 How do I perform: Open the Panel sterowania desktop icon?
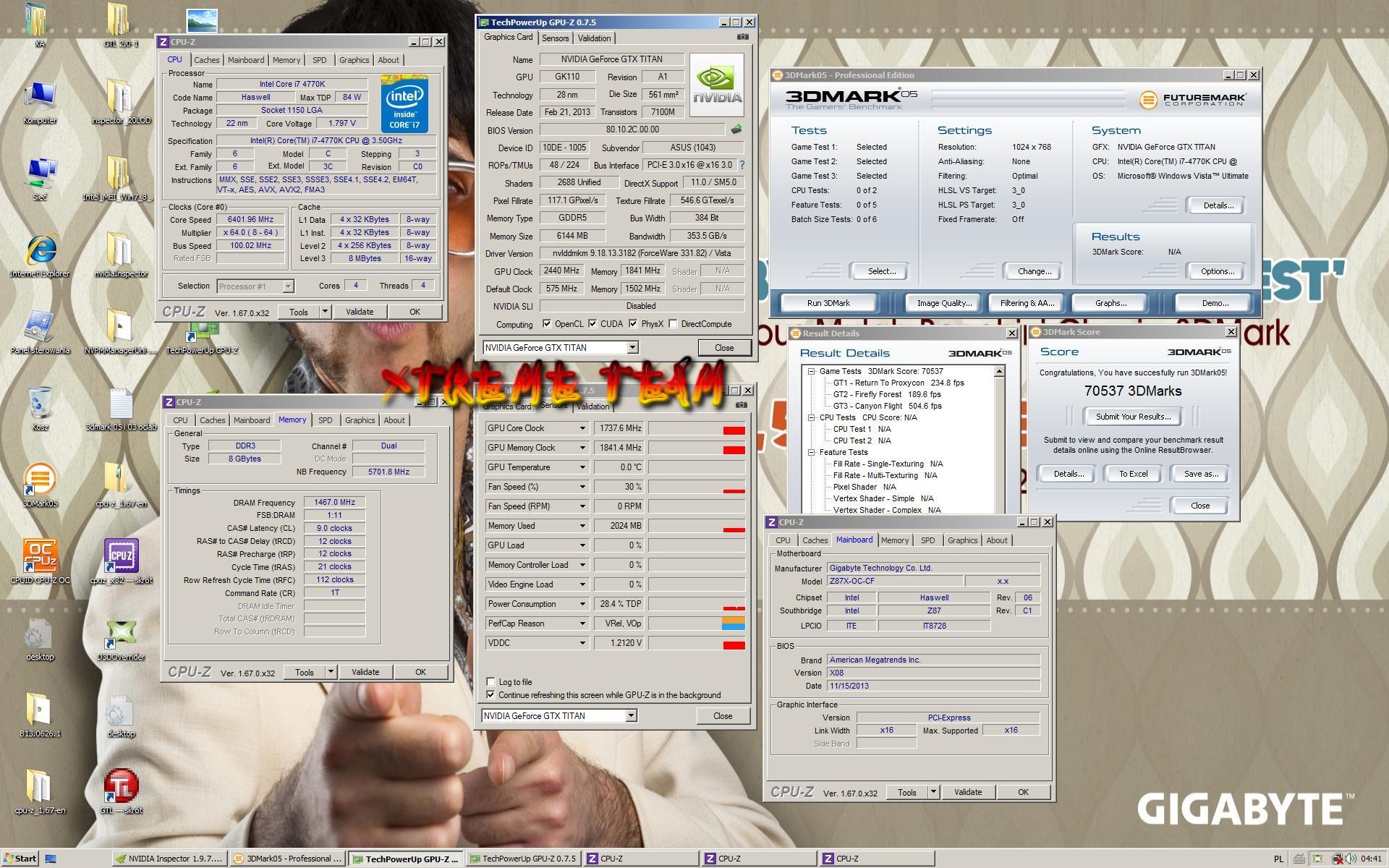tap(40, 331)
